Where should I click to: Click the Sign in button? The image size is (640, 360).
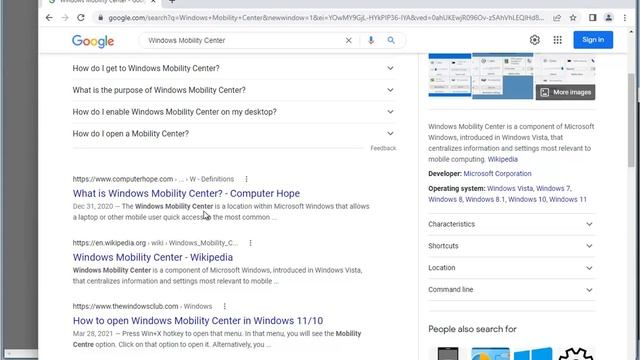(593, 40)
